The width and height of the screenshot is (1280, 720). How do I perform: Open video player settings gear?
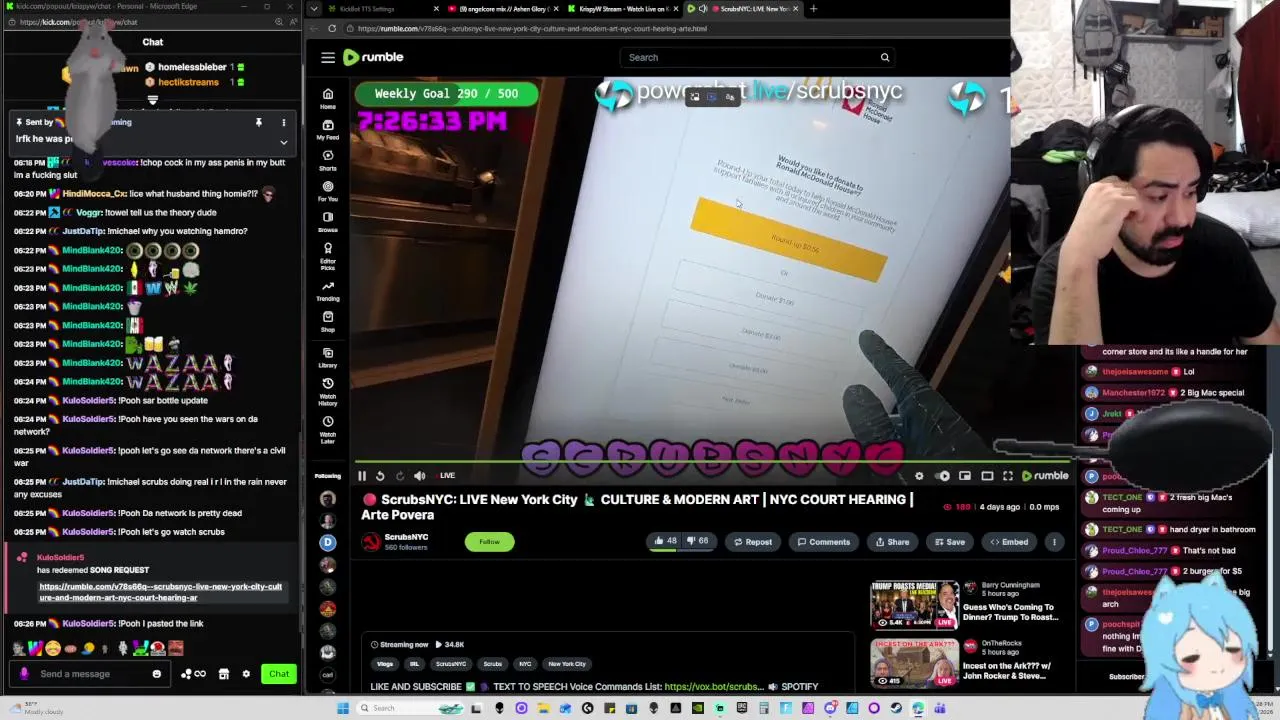tap(919, 476)
